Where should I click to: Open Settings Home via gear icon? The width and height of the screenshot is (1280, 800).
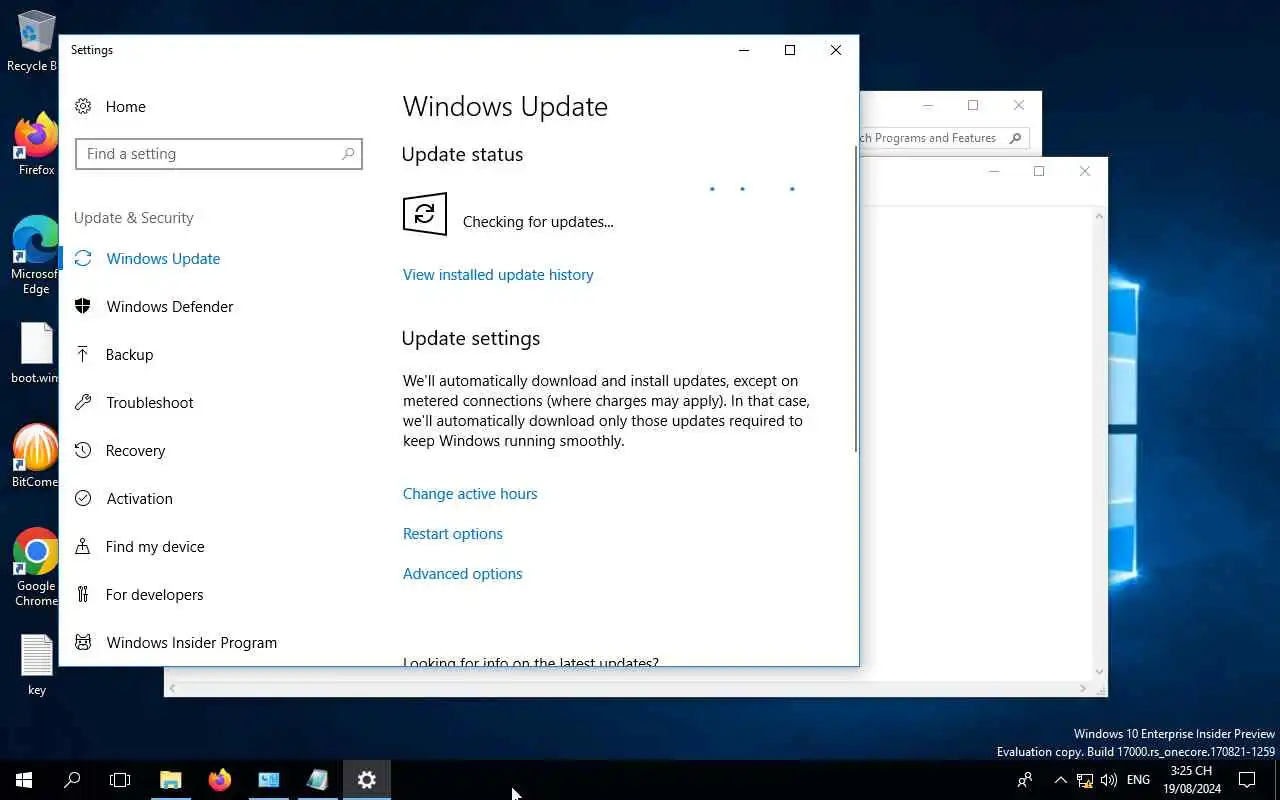click(83, 106)
